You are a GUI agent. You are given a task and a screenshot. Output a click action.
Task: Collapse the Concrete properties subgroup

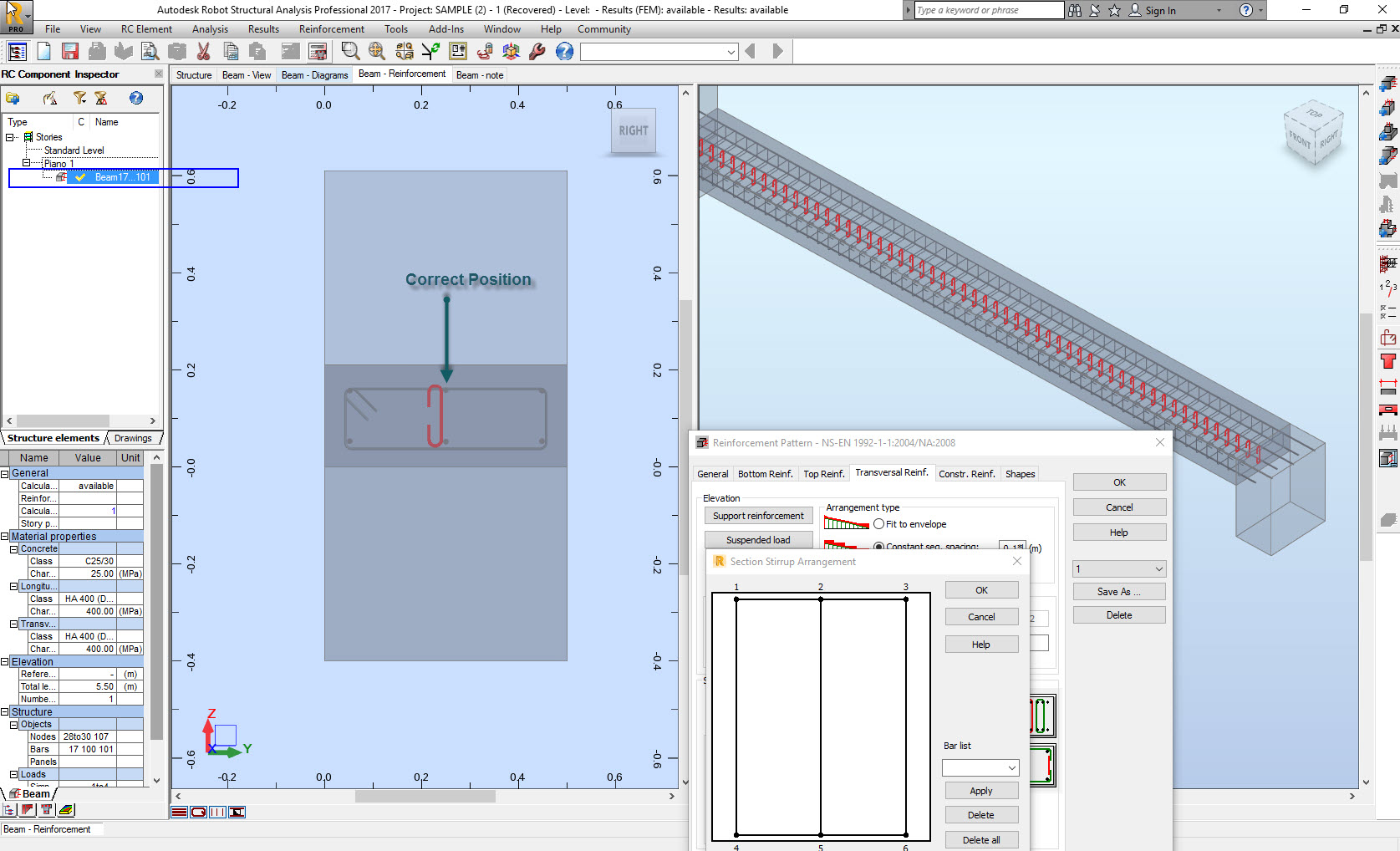(14, 549)
